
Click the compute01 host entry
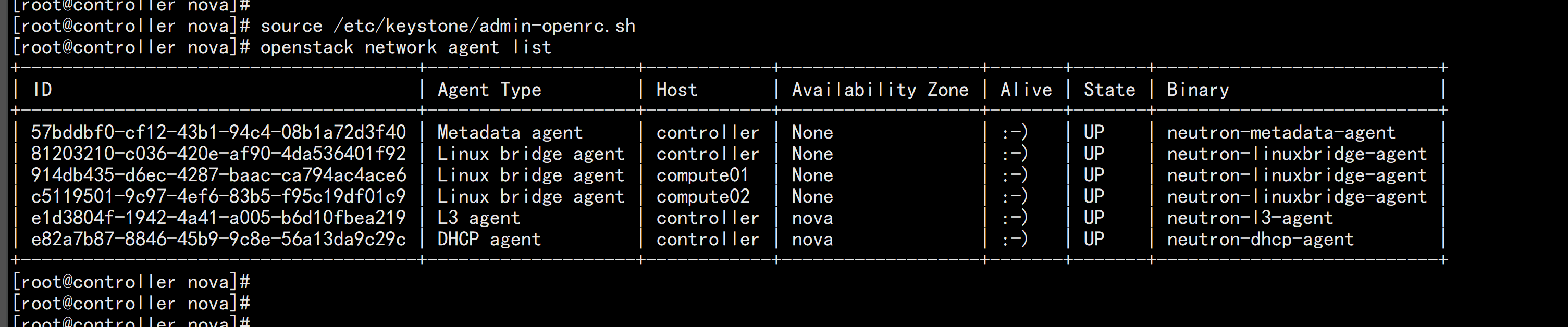pos(702,175)
